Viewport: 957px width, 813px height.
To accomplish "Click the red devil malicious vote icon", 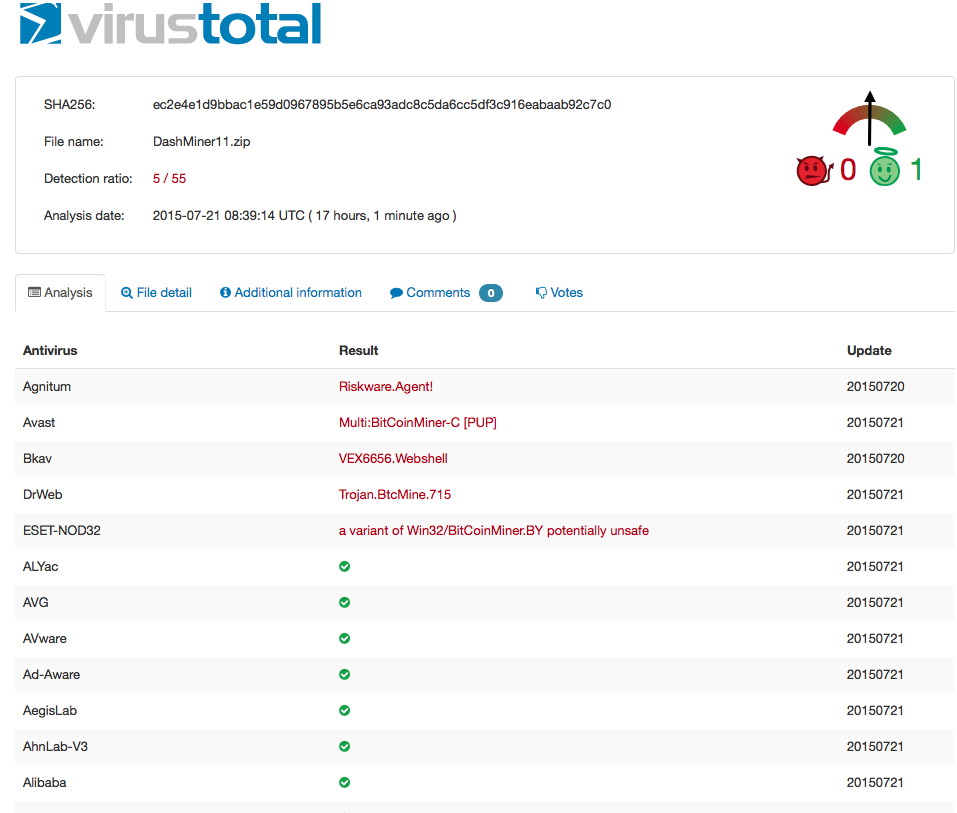I will click(x=814, y=170).
